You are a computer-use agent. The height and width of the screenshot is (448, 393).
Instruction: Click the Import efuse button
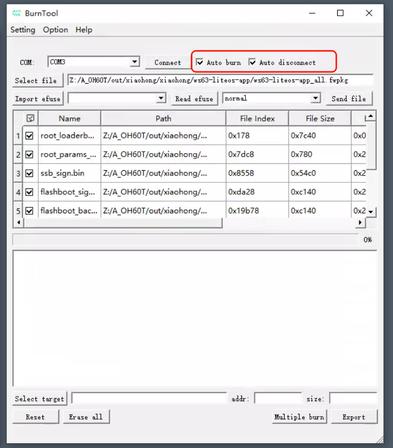click(38, 99)
